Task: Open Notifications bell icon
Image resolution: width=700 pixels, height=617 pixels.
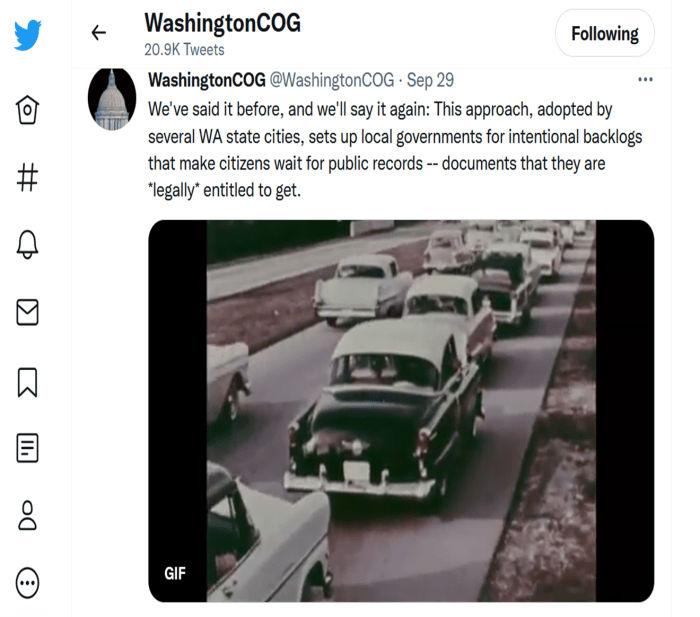Action: [28, 246]
